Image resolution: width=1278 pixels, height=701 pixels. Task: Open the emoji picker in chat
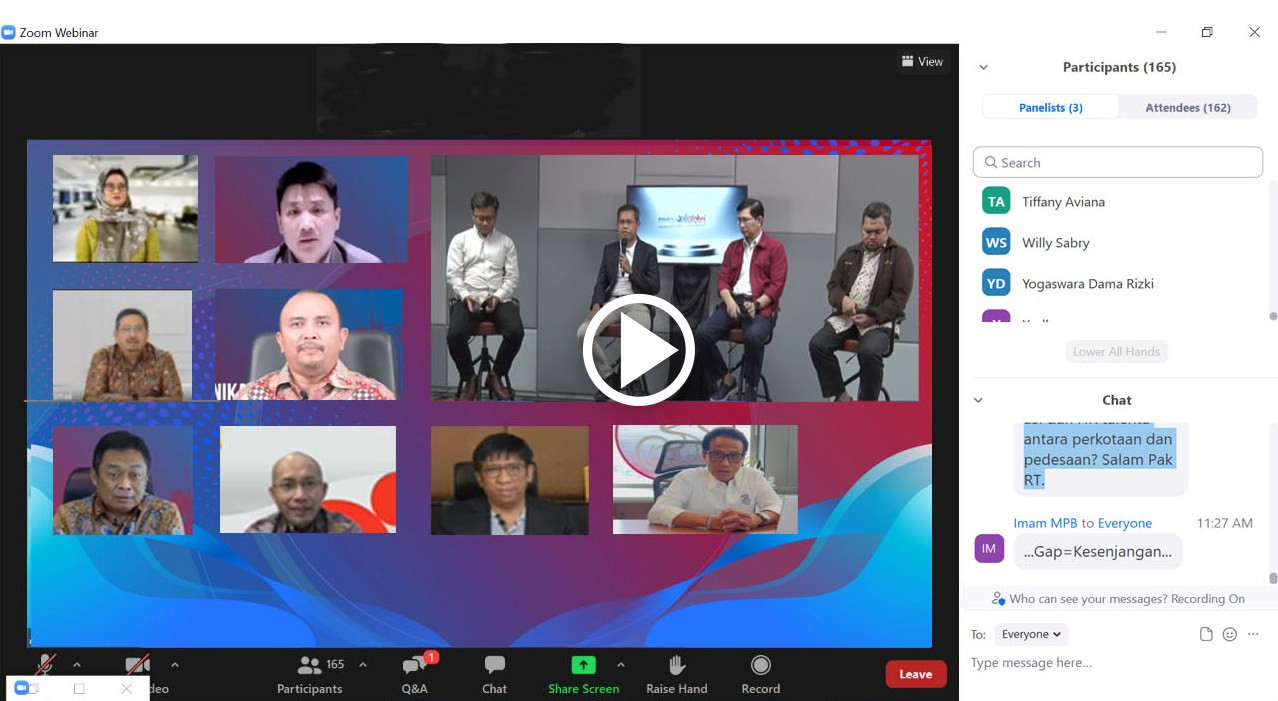[x=1229, y=634]
